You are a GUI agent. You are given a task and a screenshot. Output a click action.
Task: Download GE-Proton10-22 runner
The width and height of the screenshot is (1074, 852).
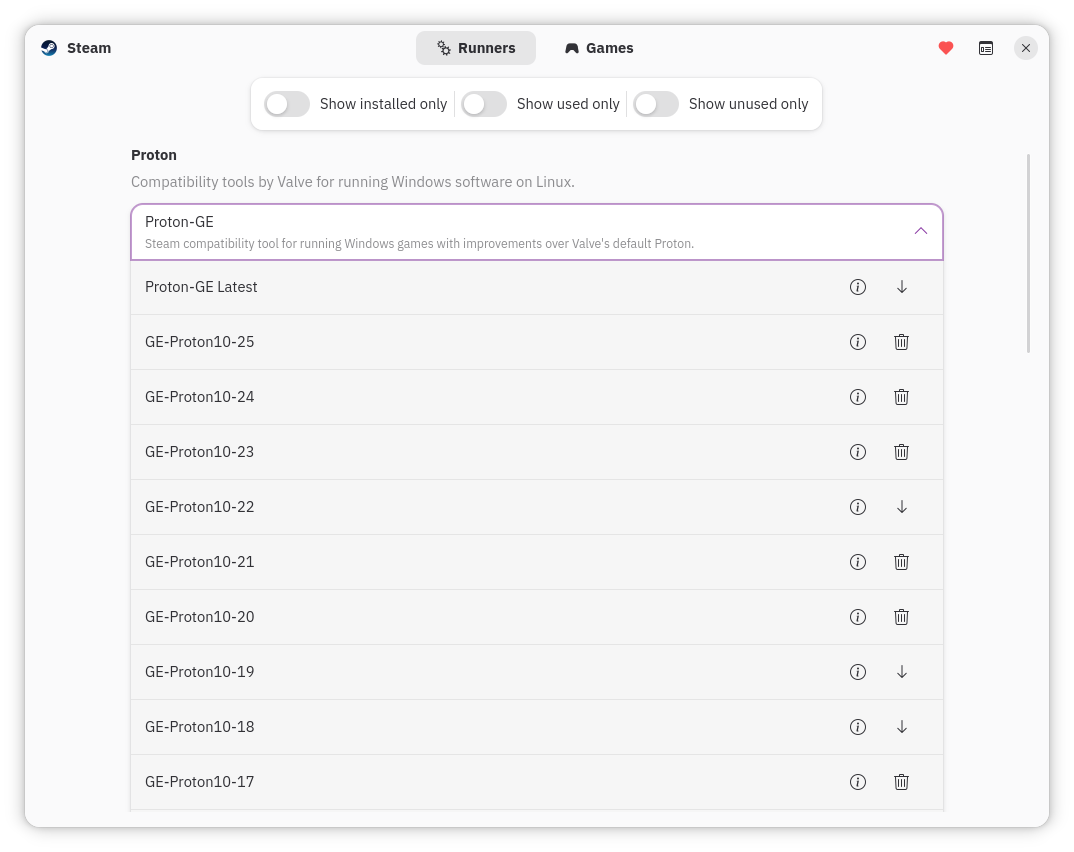tap(901, 507)
